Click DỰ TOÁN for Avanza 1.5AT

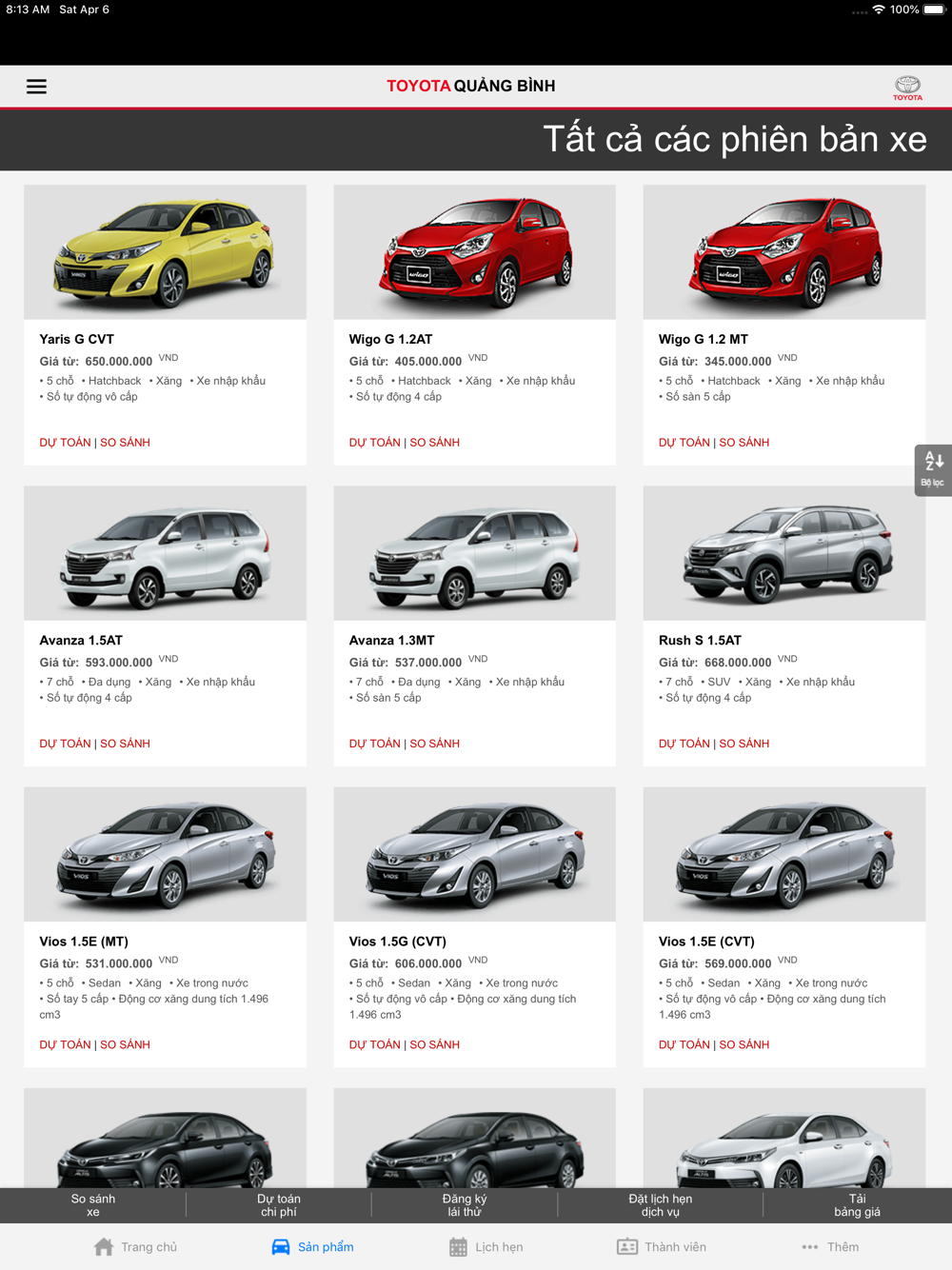(x=66, y=744)
